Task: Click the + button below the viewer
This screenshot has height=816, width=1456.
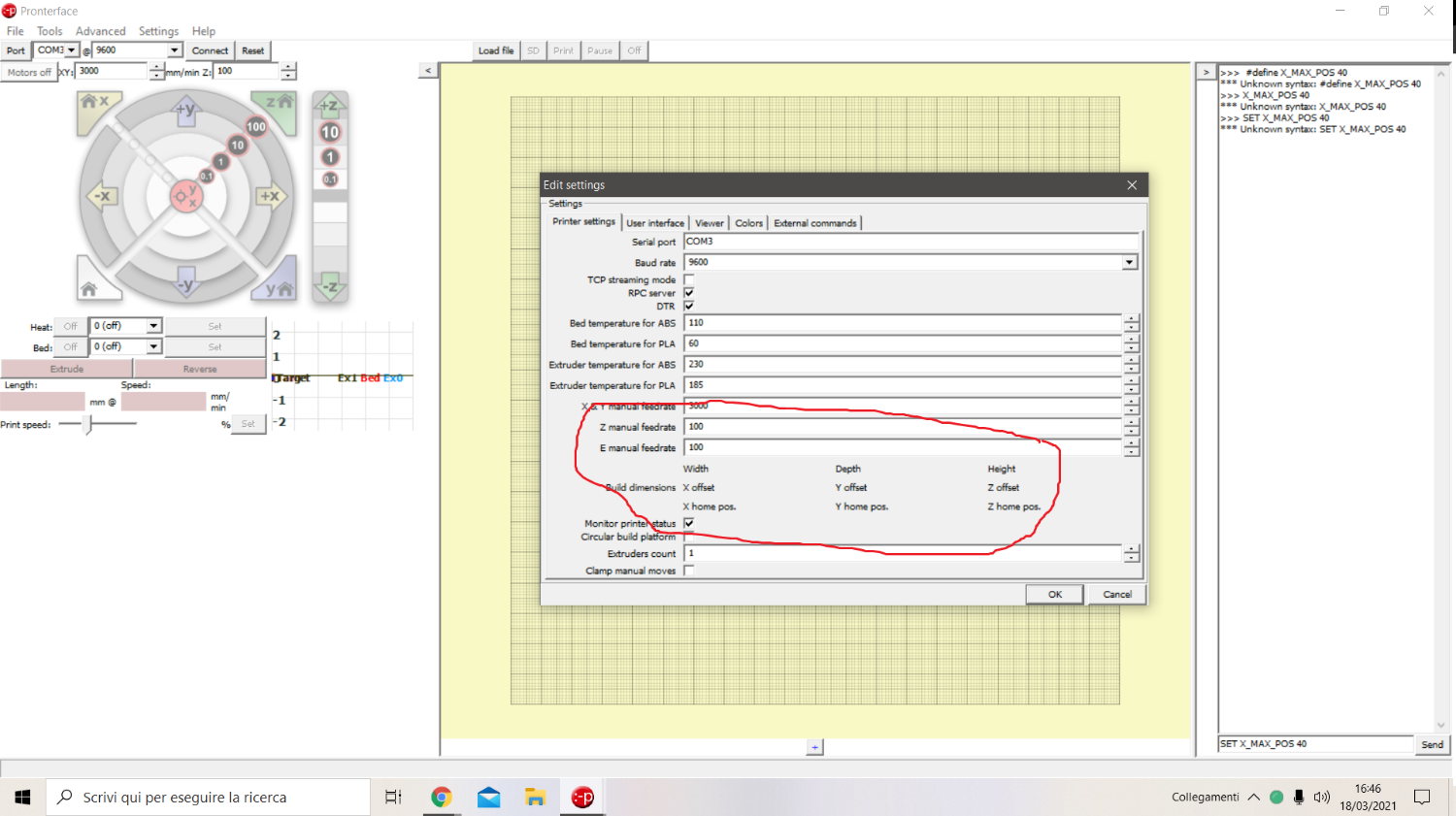Action: (x=815, y=747)
